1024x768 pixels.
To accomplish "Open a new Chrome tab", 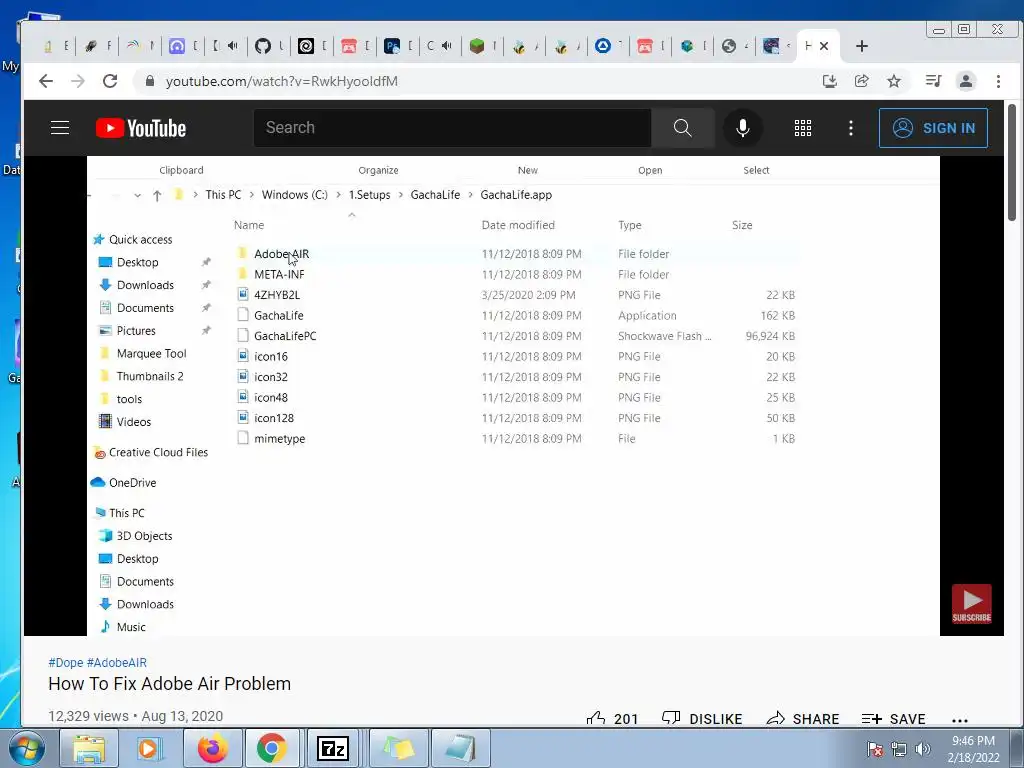I will tap(861, 46).
